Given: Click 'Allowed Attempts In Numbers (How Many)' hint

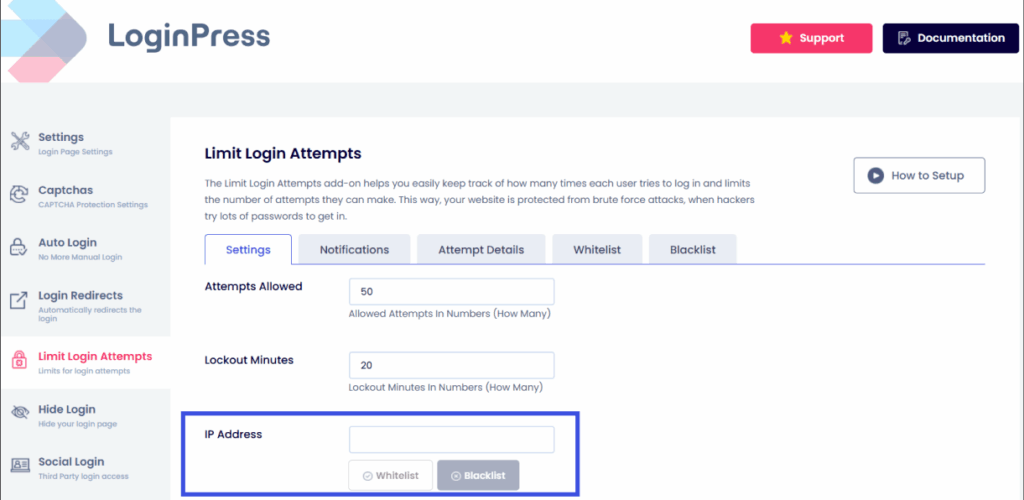Looking at the screenshot, I should 449,313.
